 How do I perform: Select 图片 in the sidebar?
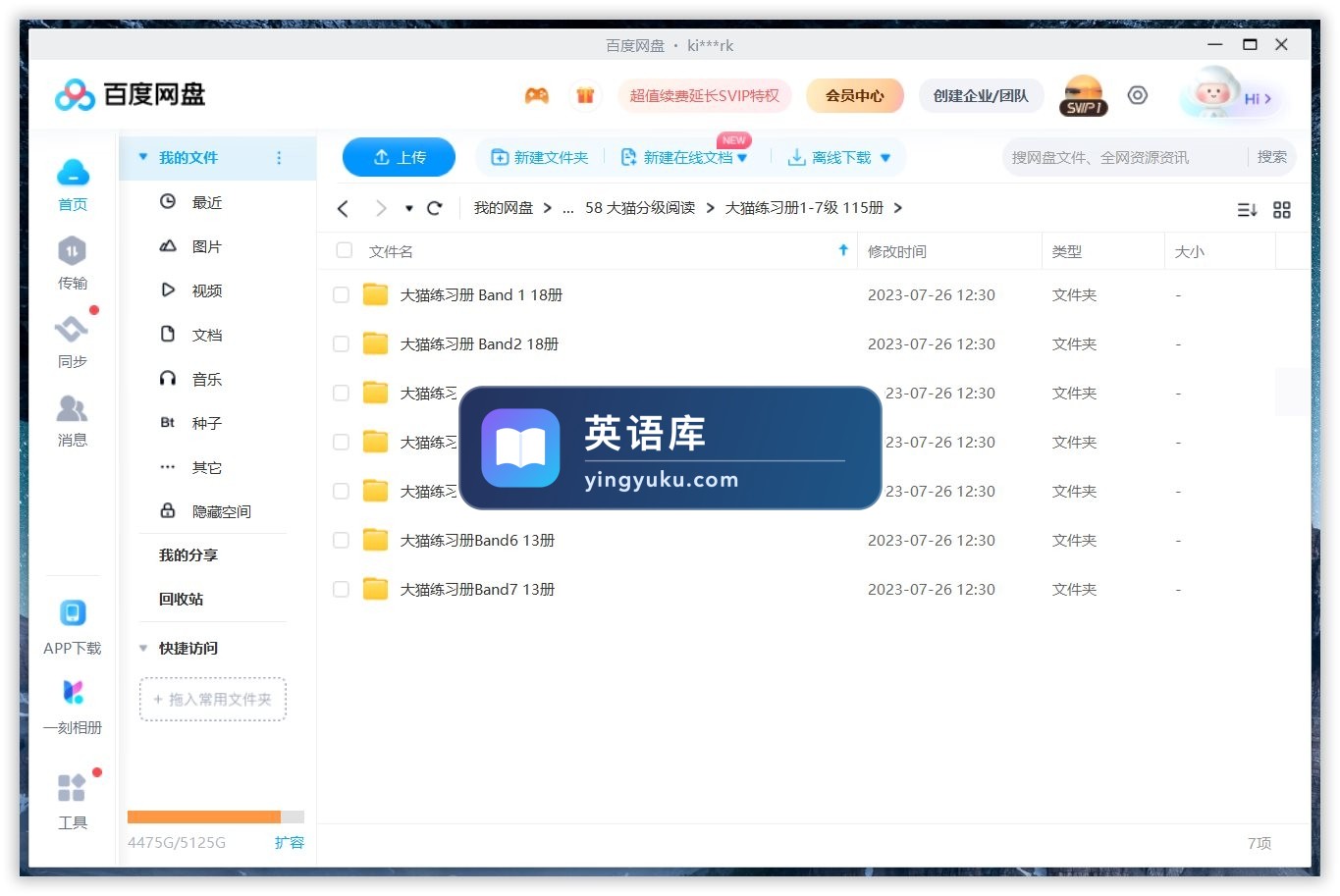[206, 246]
